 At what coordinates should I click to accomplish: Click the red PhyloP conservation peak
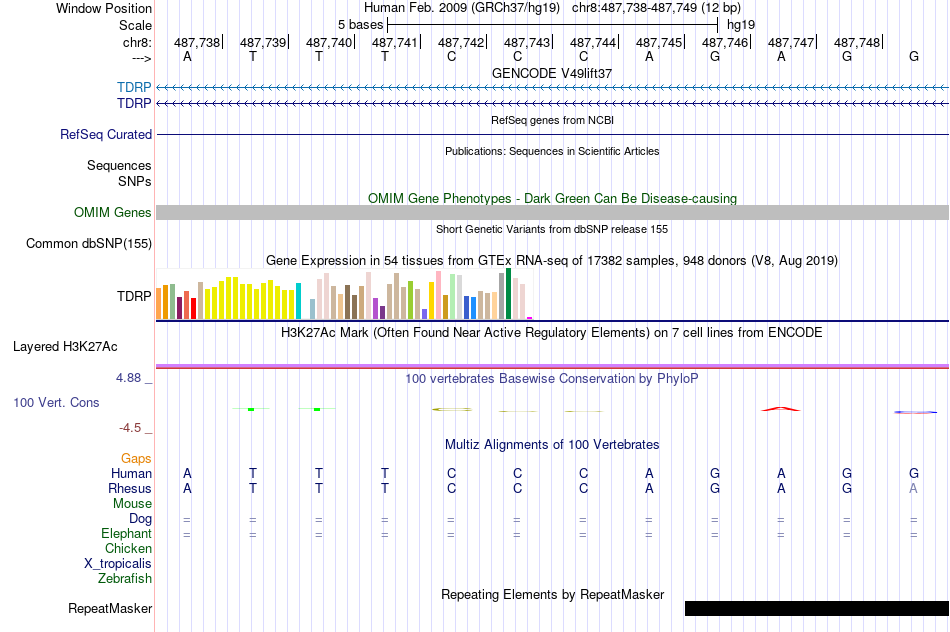[x=781, y=409]
